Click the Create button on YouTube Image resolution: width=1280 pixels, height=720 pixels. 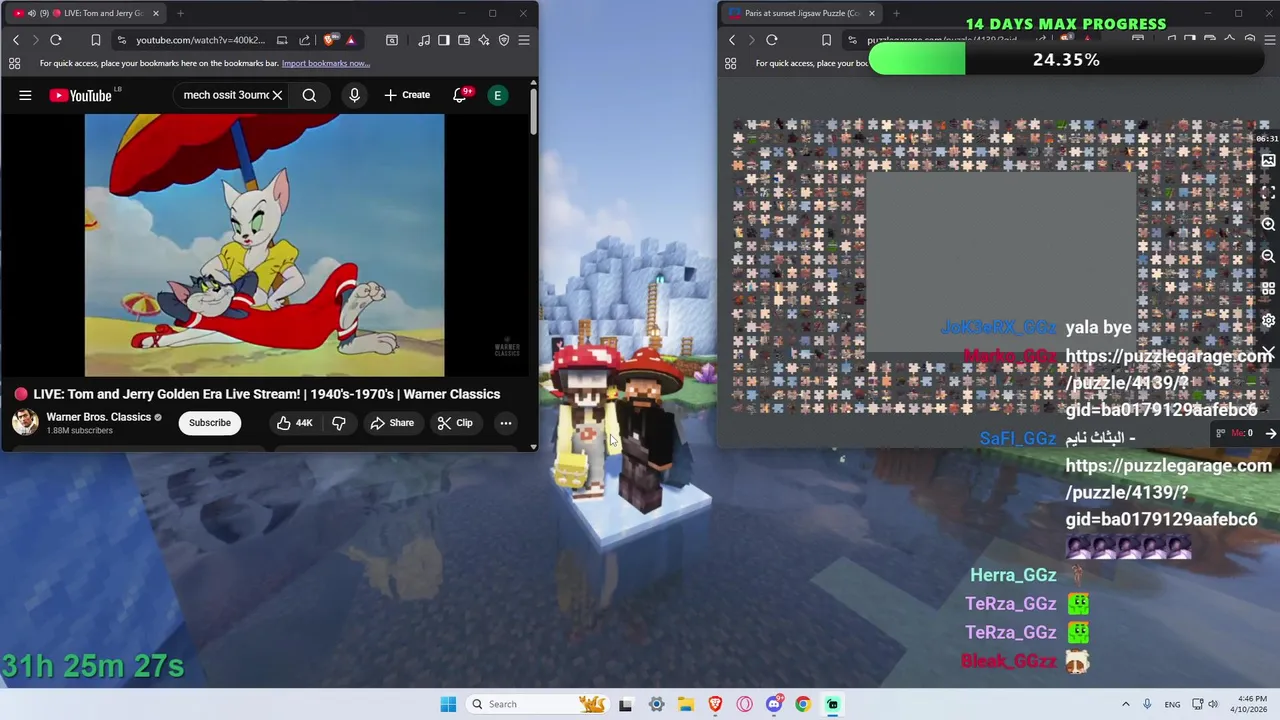(407, 95)
